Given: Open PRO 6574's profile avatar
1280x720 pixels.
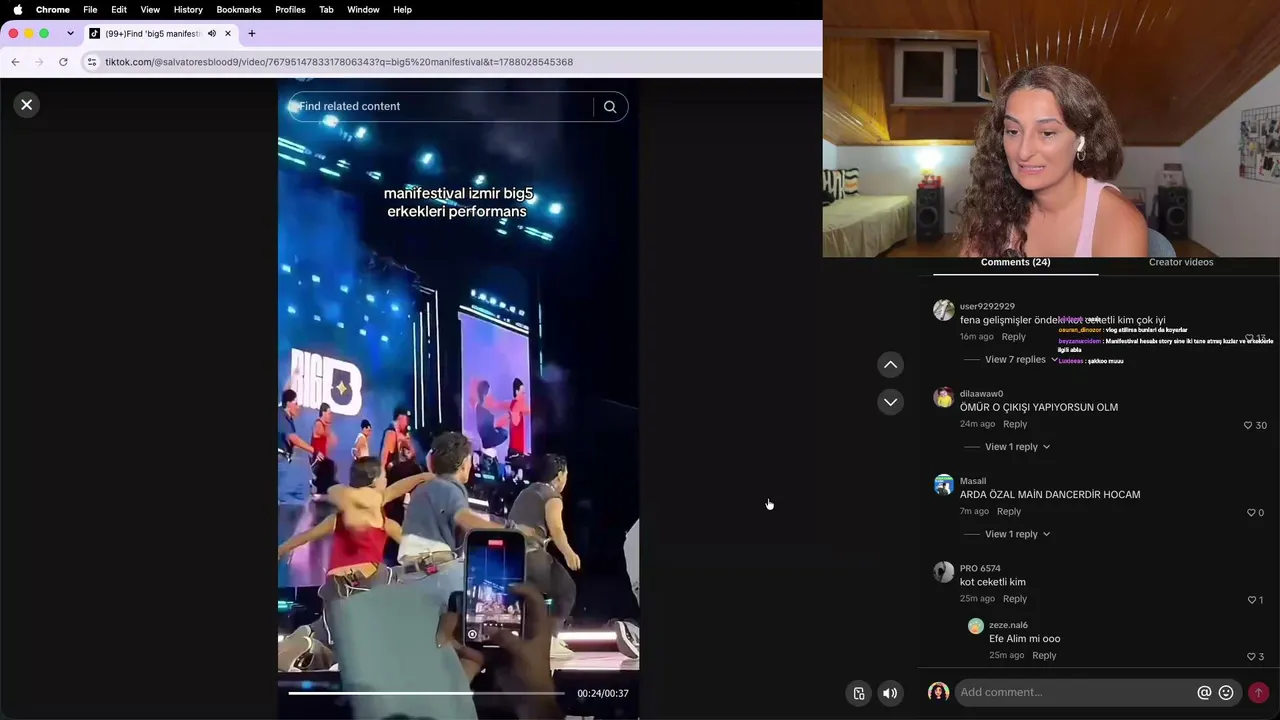Looking at the screenshot, I should click(944, 572).
